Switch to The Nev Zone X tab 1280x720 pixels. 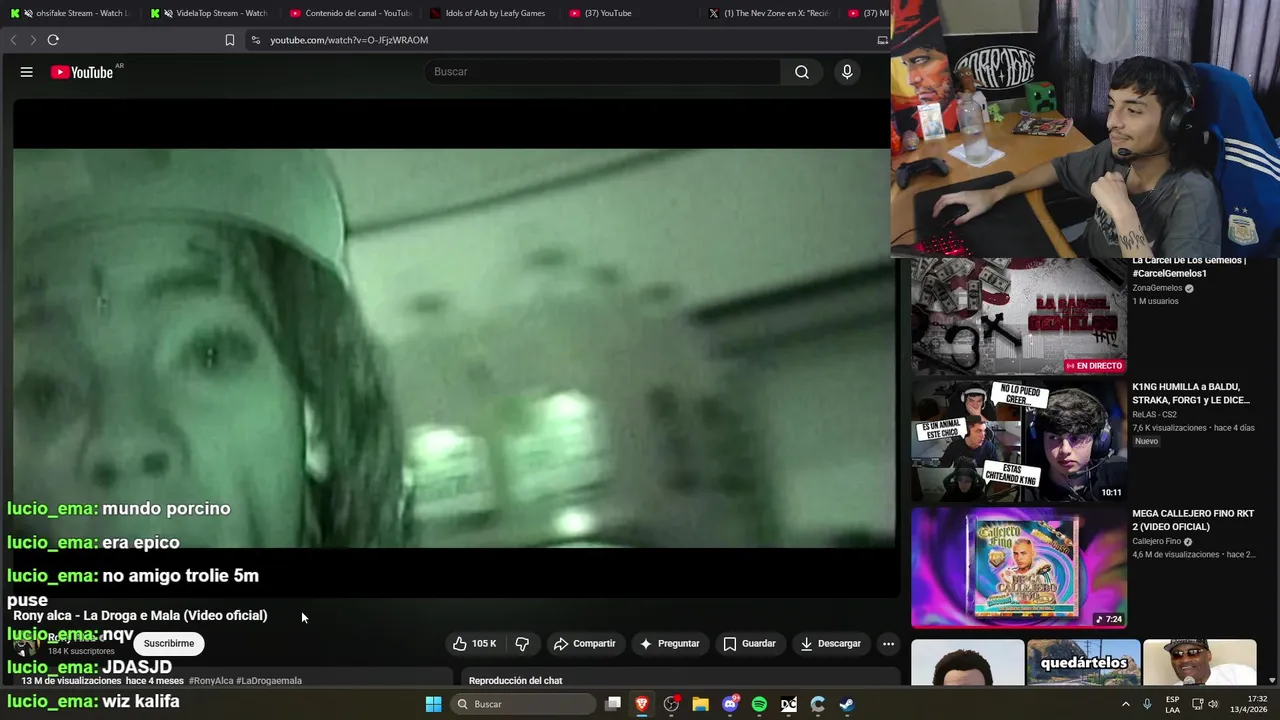pyautogui.click(x=770, y=13)
